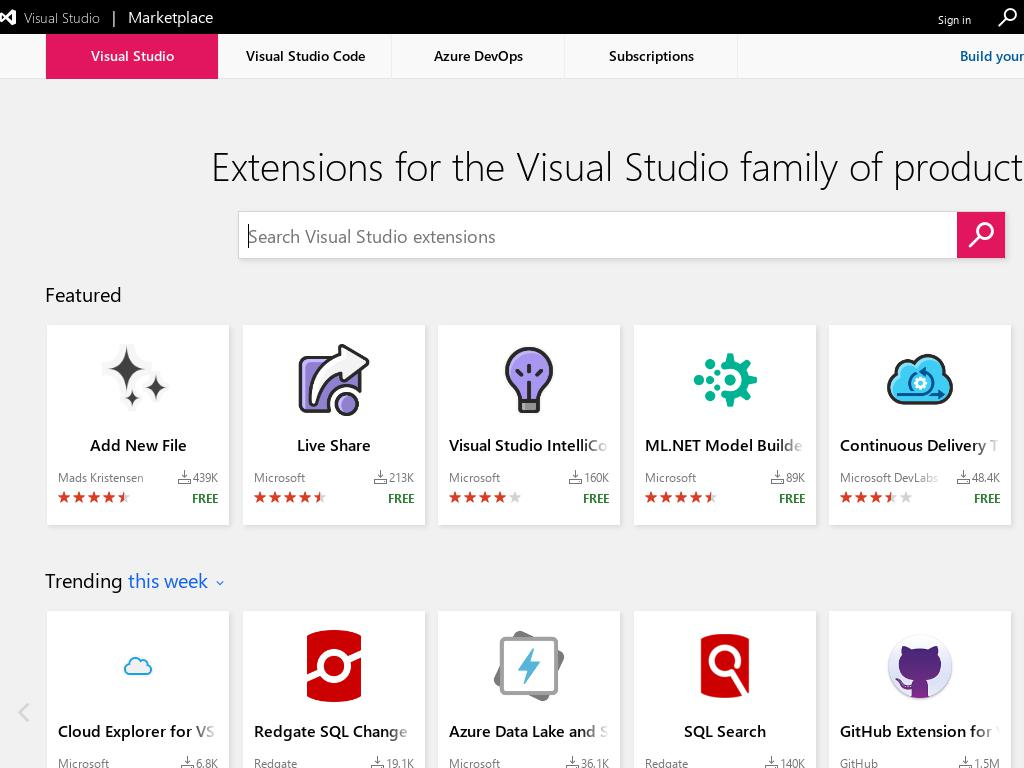Click the star rating of Add New File
This screenshot has width=1024, height=768.
(94, 498)
